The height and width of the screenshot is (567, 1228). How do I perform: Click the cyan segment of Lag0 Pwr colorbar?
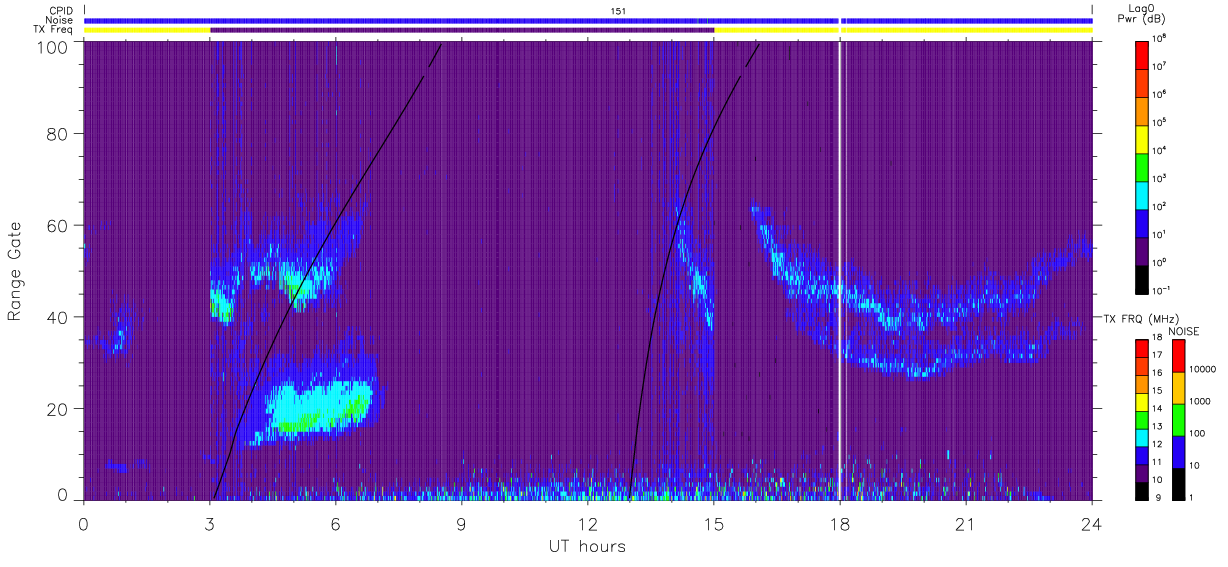tap(1142, 196)
